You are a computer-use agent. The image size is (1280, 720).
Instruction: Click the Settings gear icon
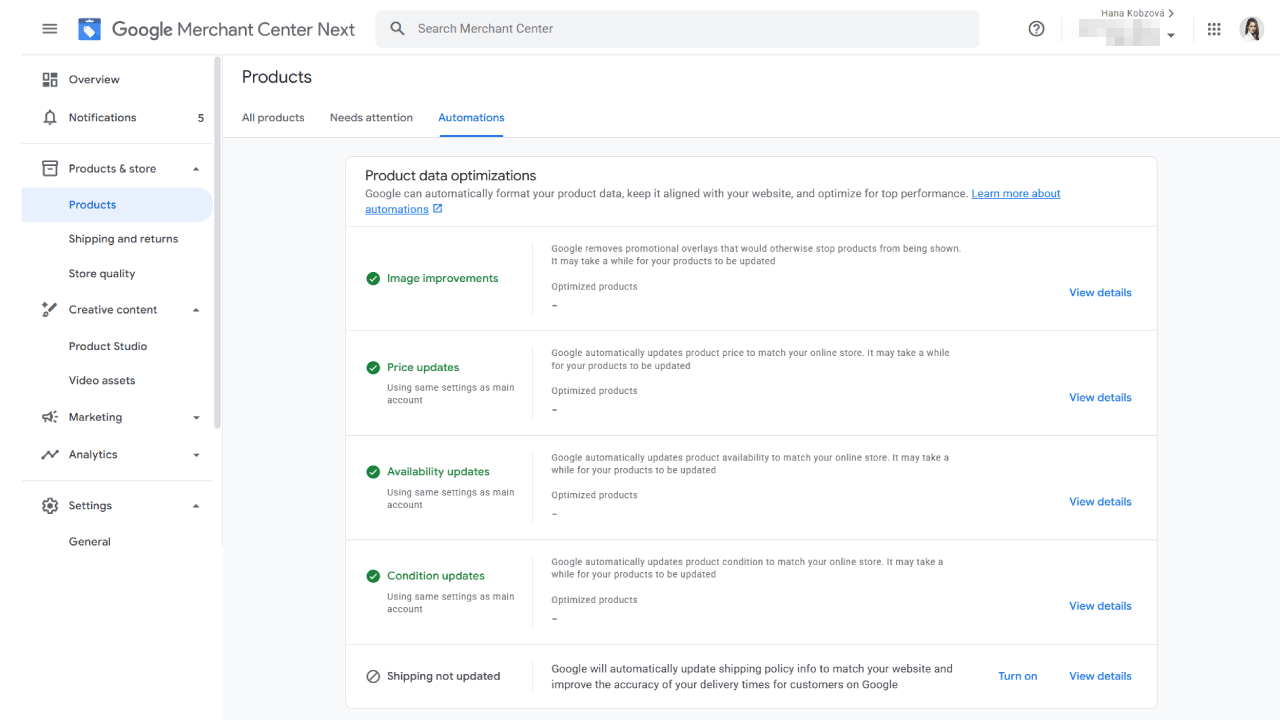(50, 506)
